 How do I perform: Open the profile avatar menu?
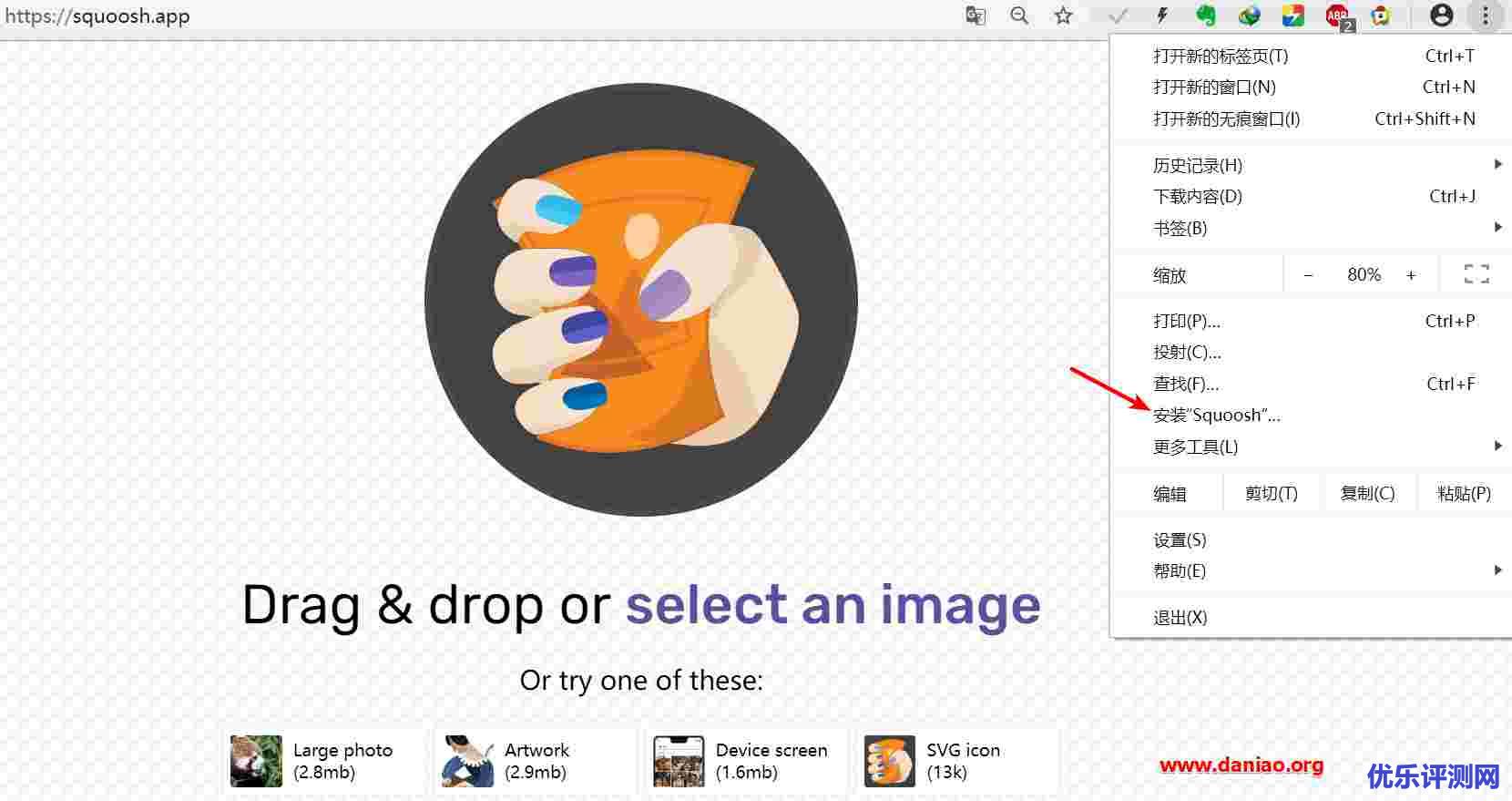point(1441,15)
